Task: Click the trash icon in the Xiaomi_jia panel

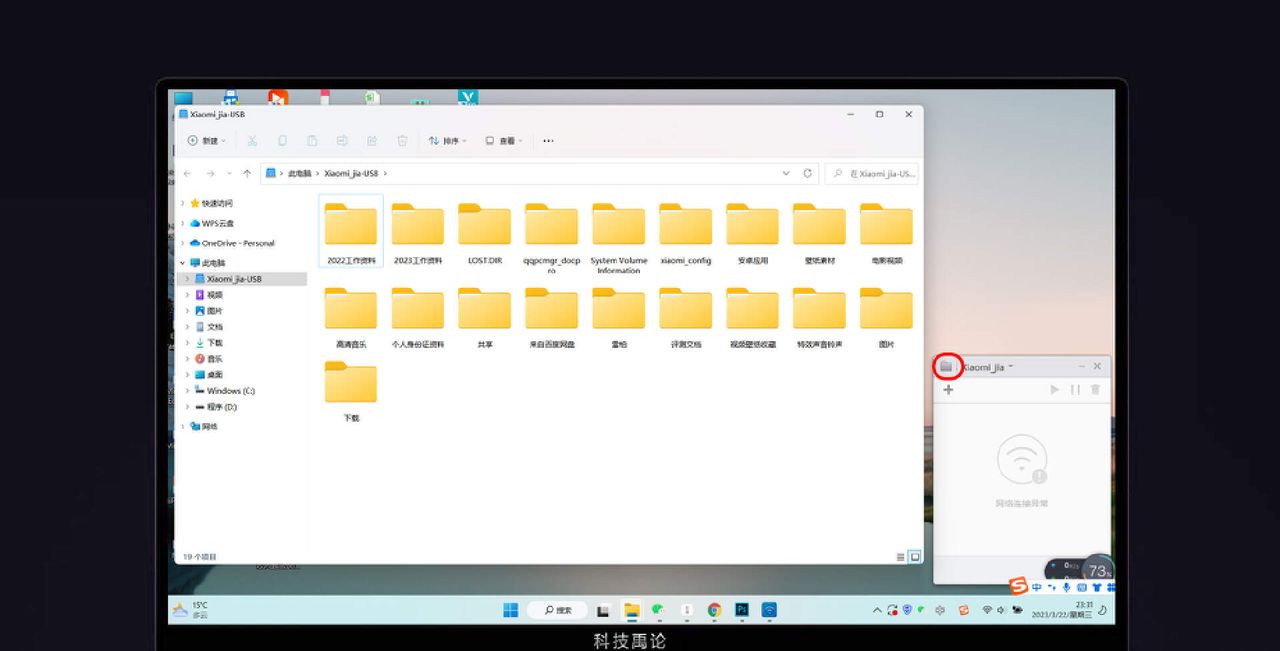Action: 1095,390
